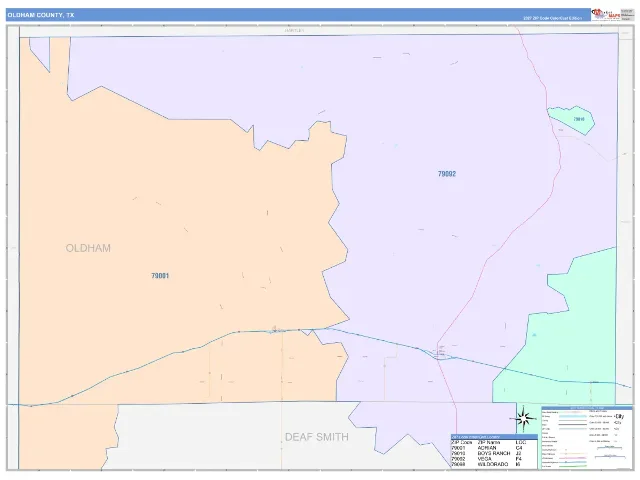Screen dimensions: 640x480
Task: Click the ZIP Code column header
Action: coord(462,442)
